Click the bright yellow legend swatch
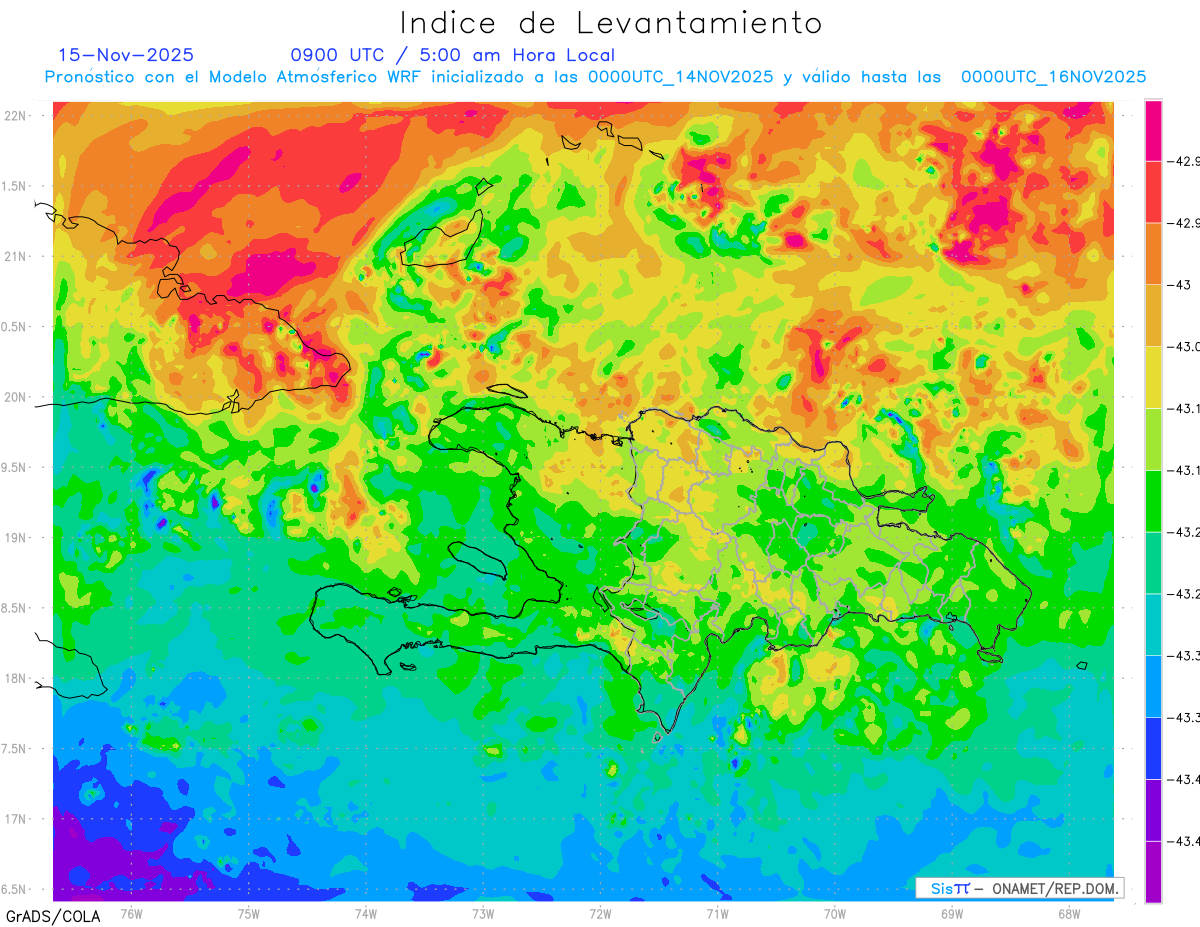The image size is (1200, 927). (x=1153, y=377)
